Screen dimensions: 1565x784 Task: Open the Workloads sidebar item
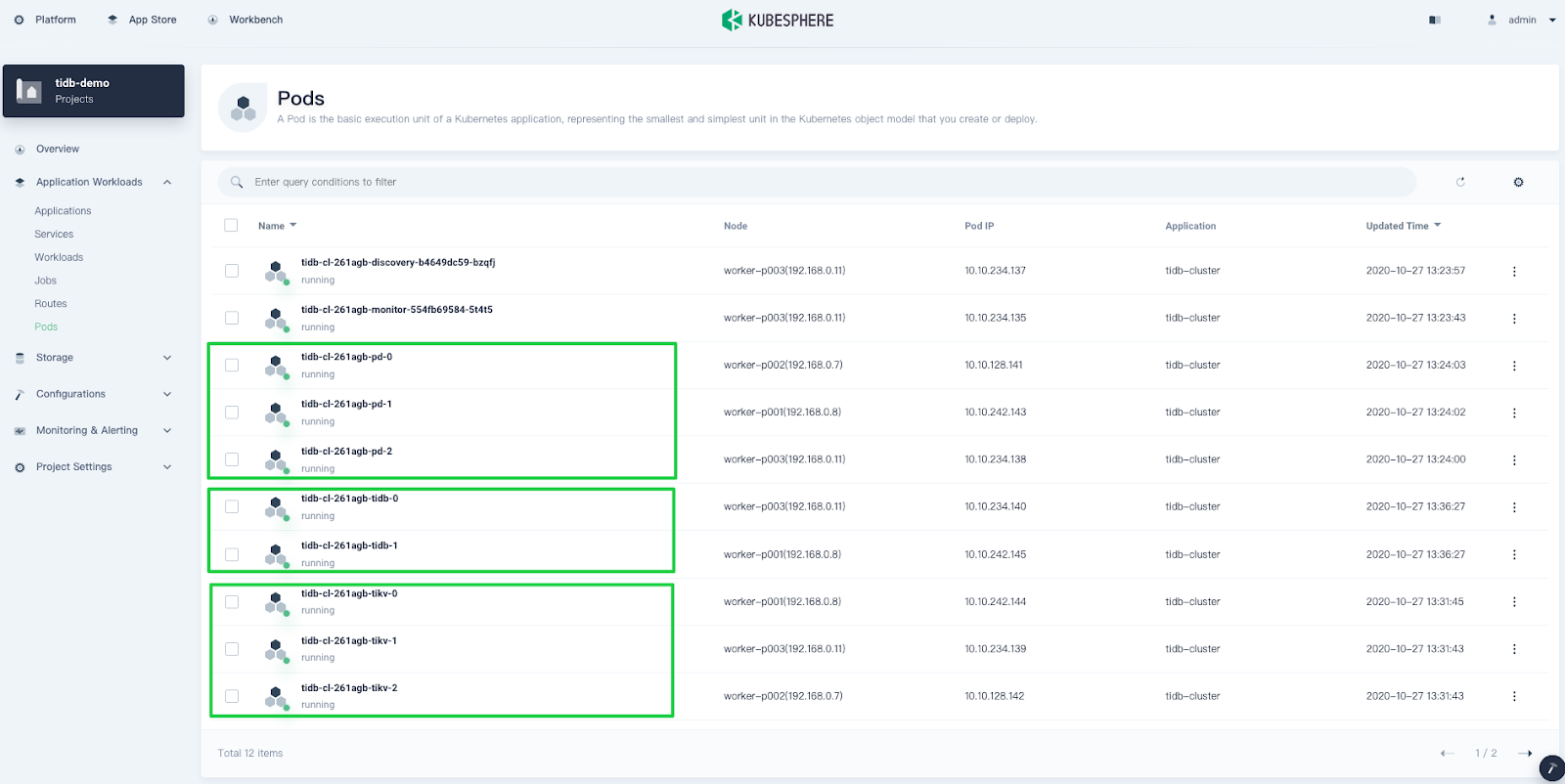(59, 257)
